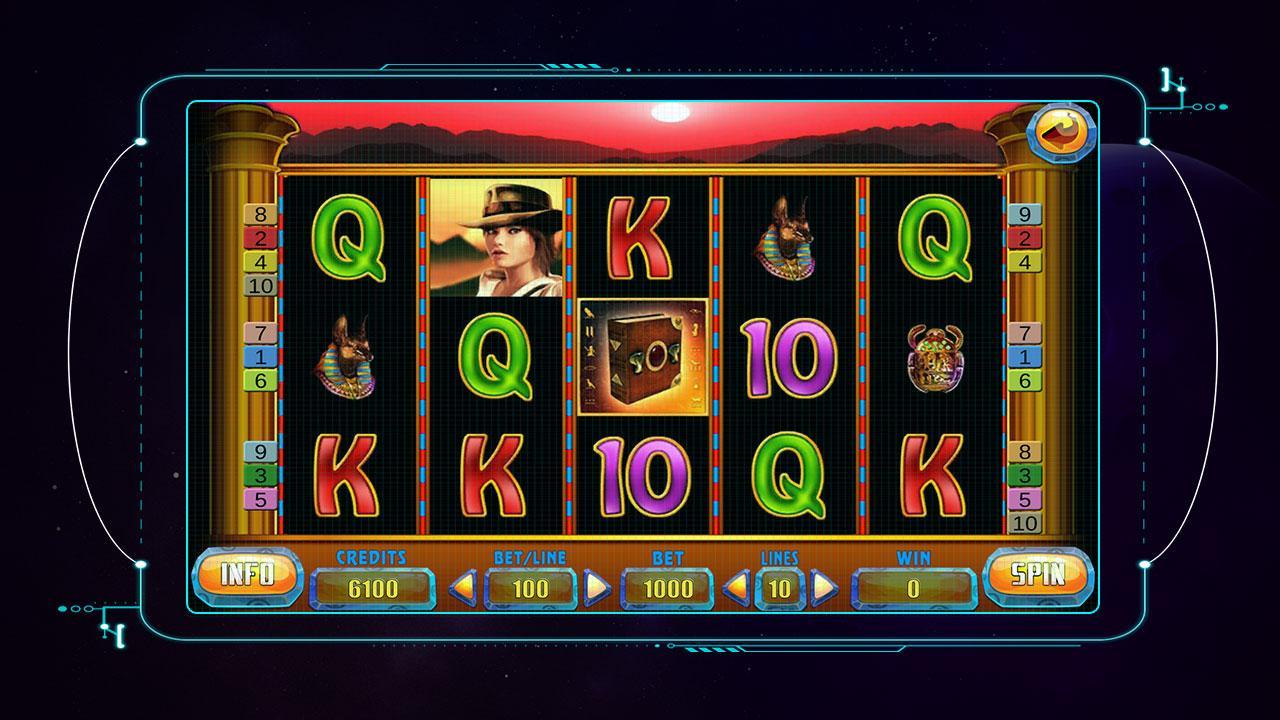
Task: Click the SPIN button
Action: pos(1036,576)
